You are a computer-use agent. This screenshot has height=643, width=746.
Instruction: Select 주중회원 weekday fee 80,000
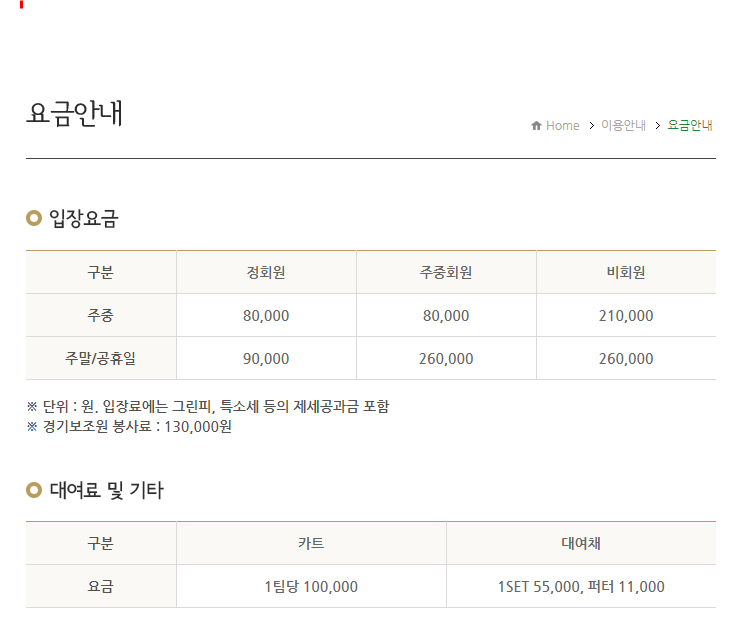point(446,316)
